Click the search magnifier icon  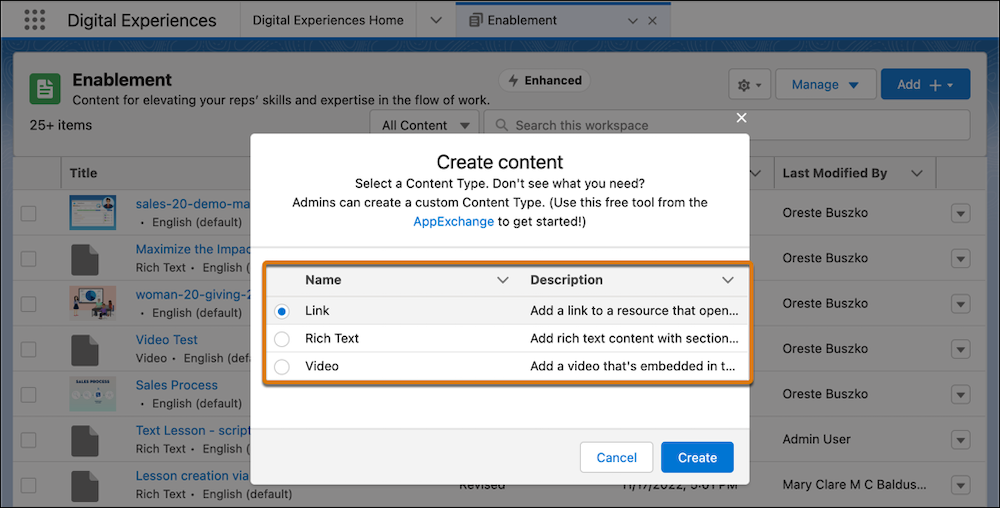[499, 126]
